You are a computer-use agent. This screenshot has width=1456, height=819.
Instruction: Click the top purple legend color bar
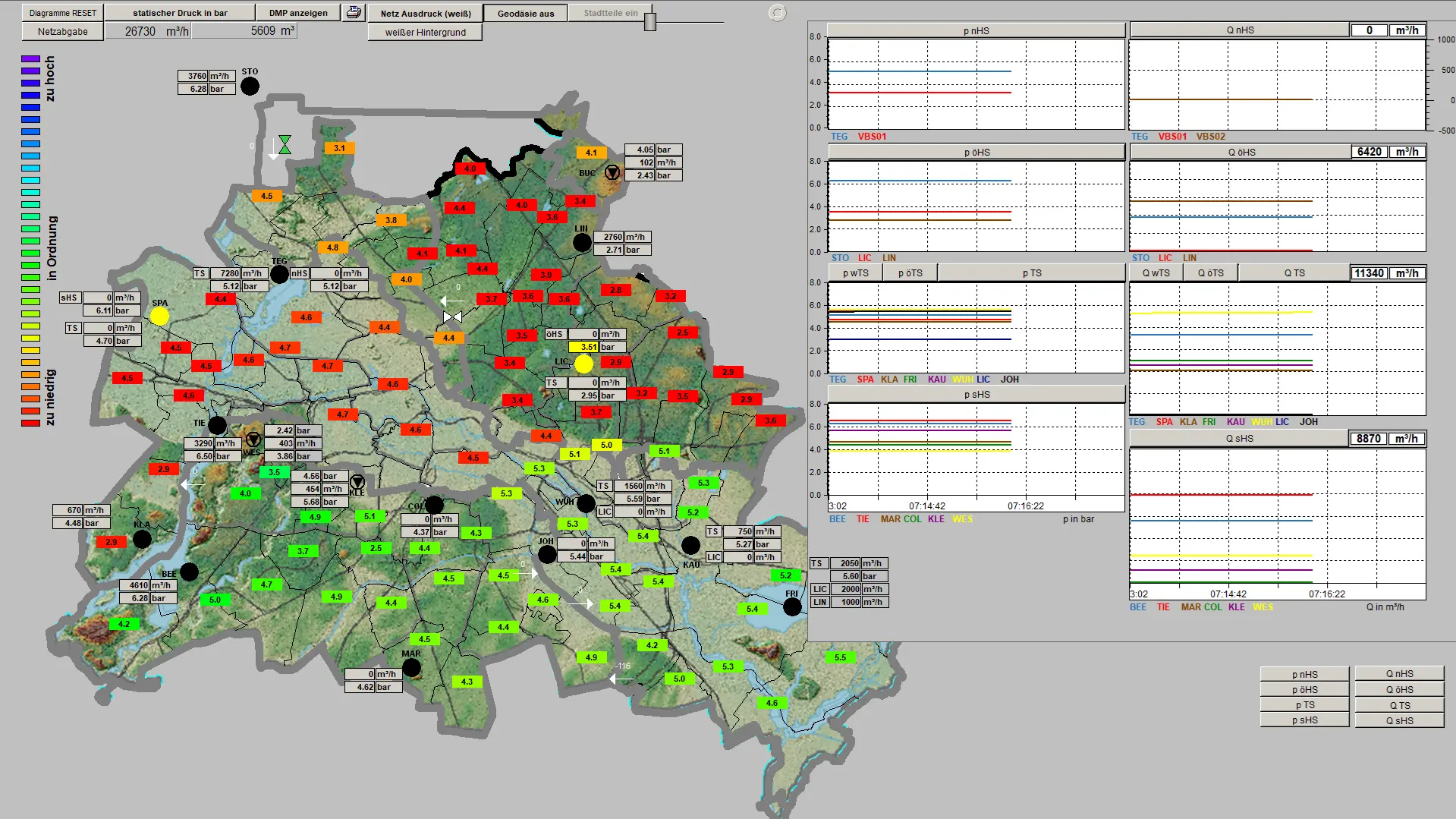[30, 58]
